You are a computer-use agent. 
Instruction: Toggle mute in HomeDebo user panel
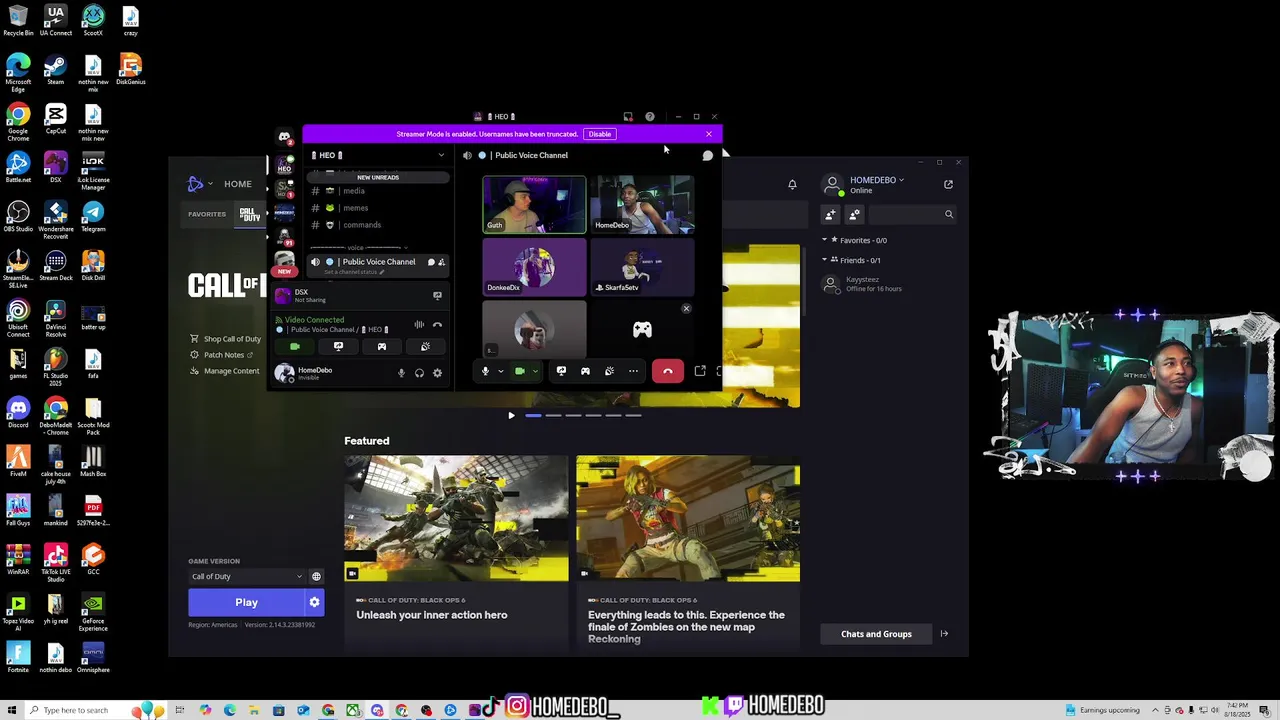(x=401, y=373)
